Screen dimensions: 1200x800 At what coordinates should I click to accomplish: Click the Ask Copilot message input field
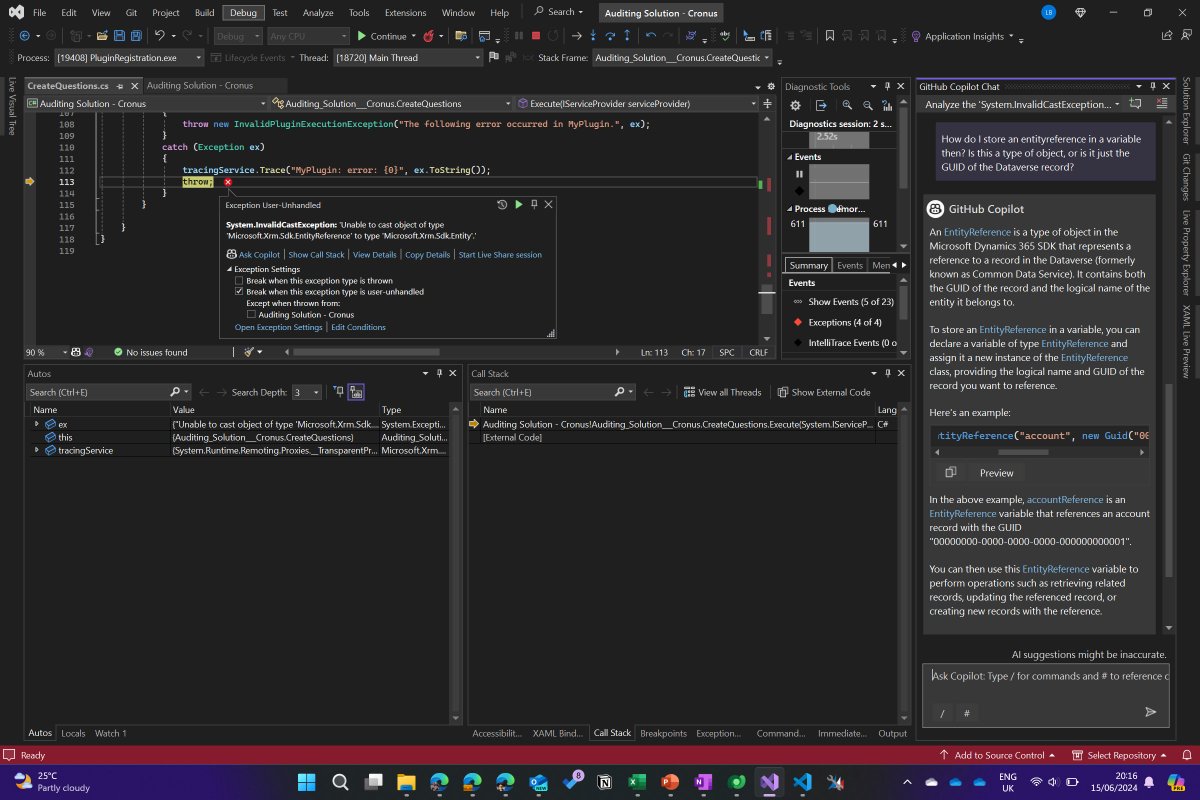click(1045, 676)
